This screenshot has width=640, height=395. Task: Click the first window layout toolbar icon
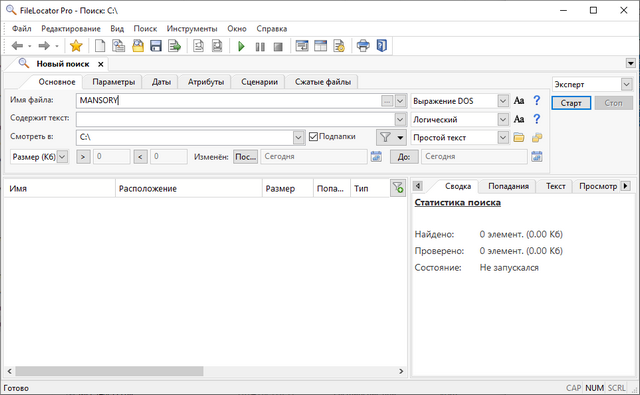coord(302,46)
